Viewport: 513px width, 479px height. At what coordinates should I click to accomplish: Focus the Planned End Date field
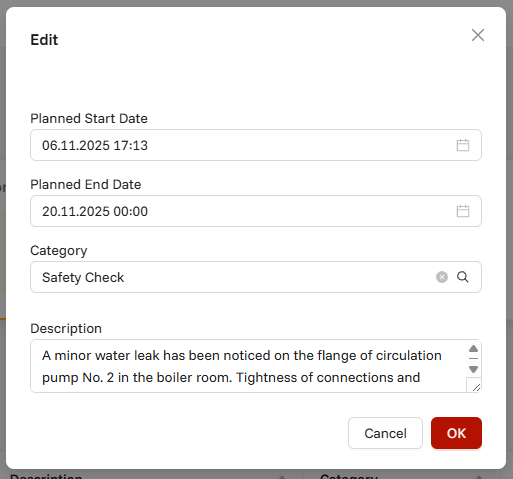coord(256,211)
